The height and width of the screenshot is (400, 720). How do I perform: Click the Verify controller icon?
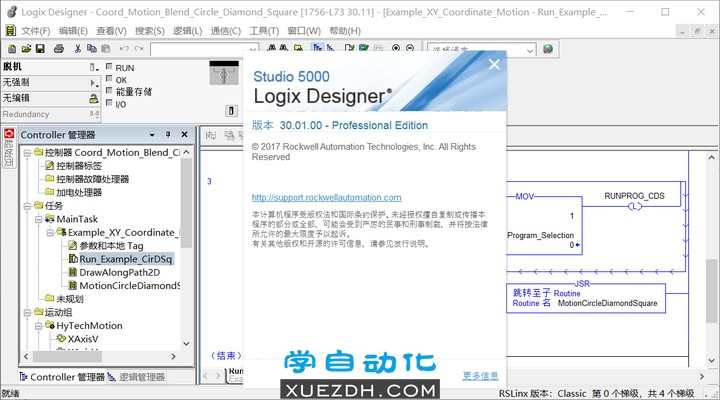click(x=364, y=47)
